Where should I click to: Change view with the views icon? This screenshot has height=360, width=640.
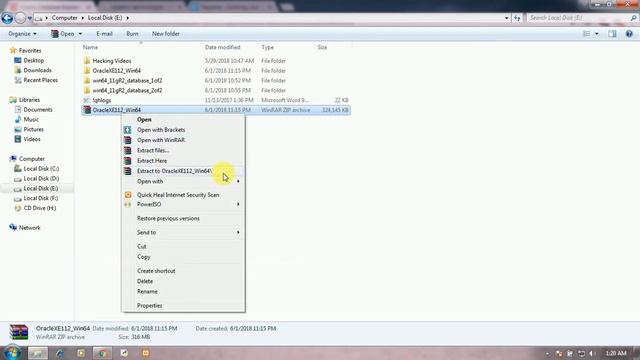587,34
